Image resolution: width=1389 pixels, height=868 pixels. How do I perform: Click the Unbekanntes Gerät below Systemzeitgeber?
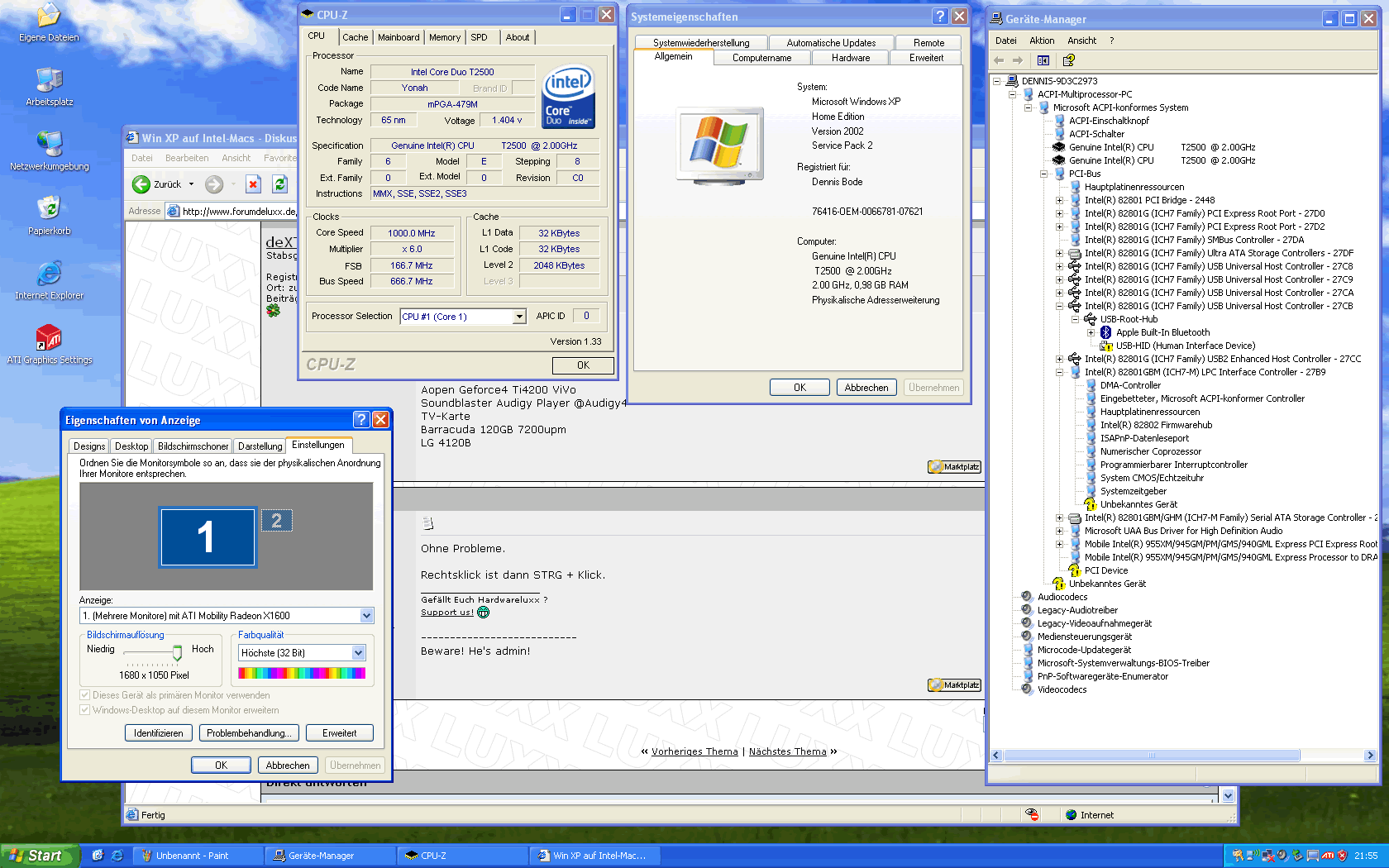[1138, 504]
